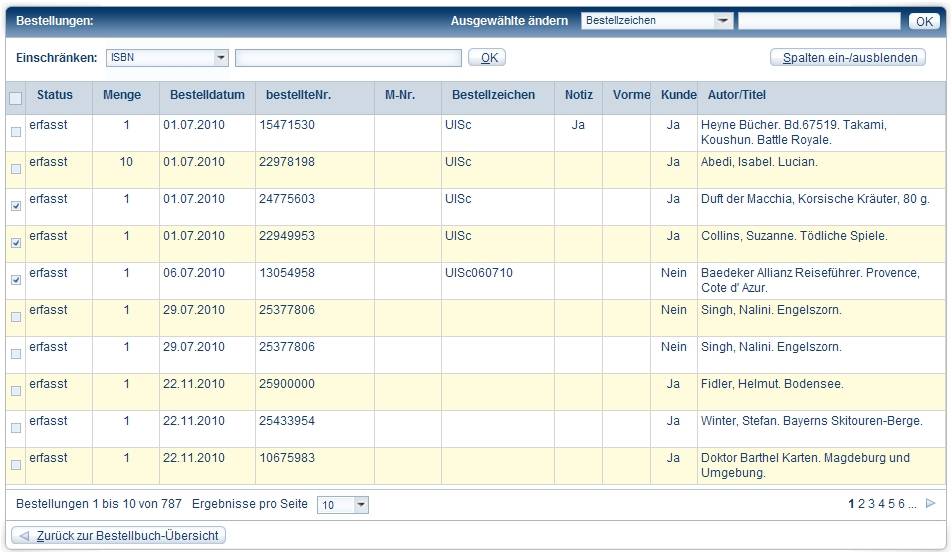Click the Autor/Titel column header
This screenshot has height=552, width=952.
pyautogui.click(x=736, y=95)
